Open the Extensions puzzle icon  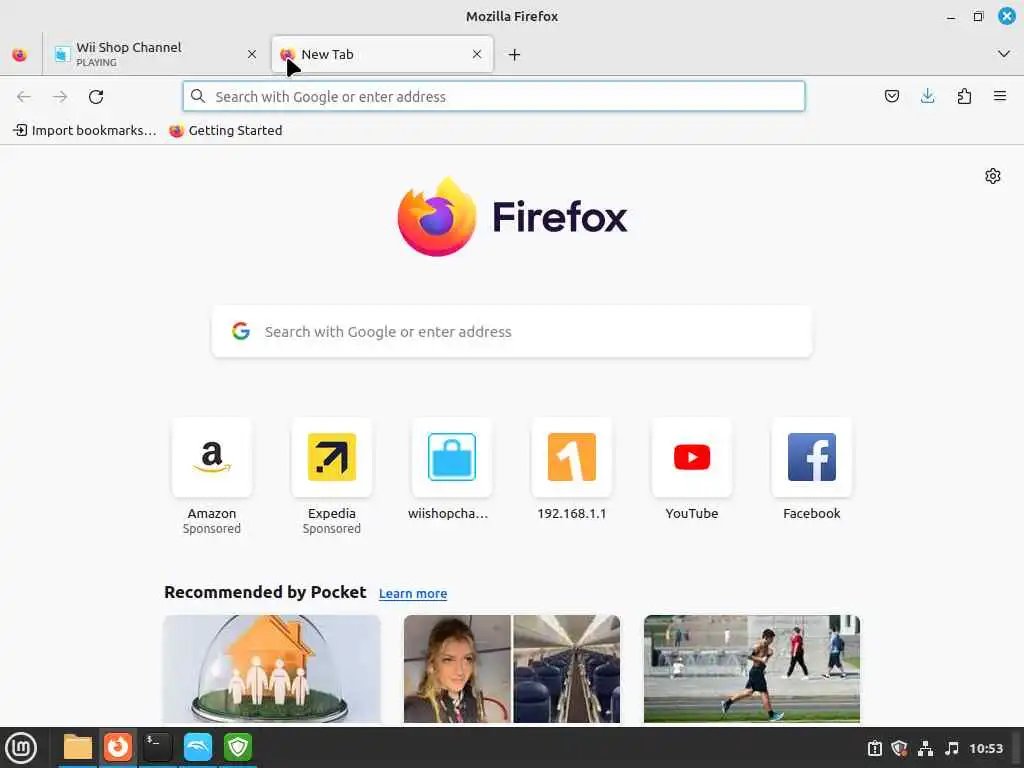click(x=964, y=97)
